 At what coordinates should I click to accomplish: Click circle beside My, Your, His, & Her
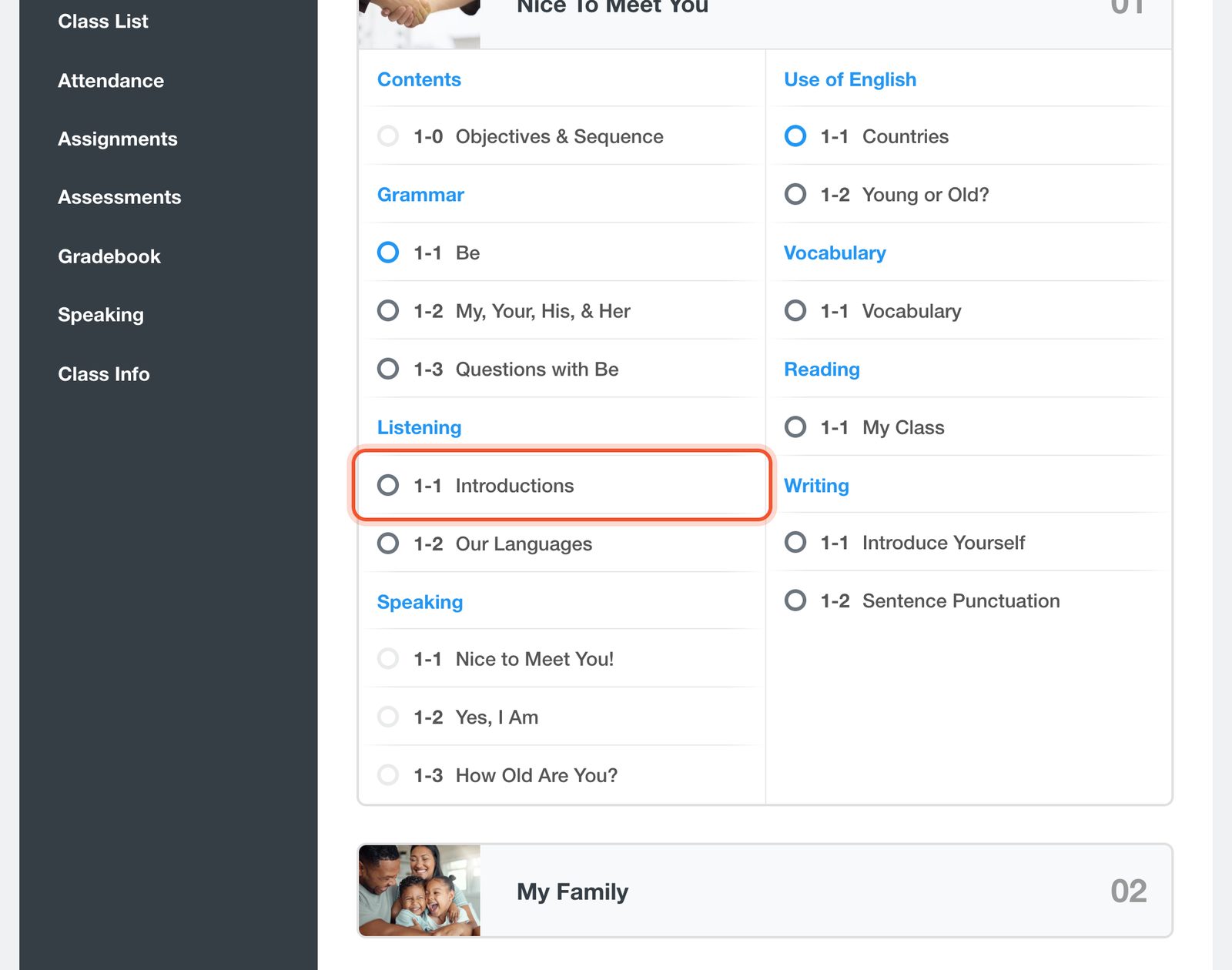point(388,311)
